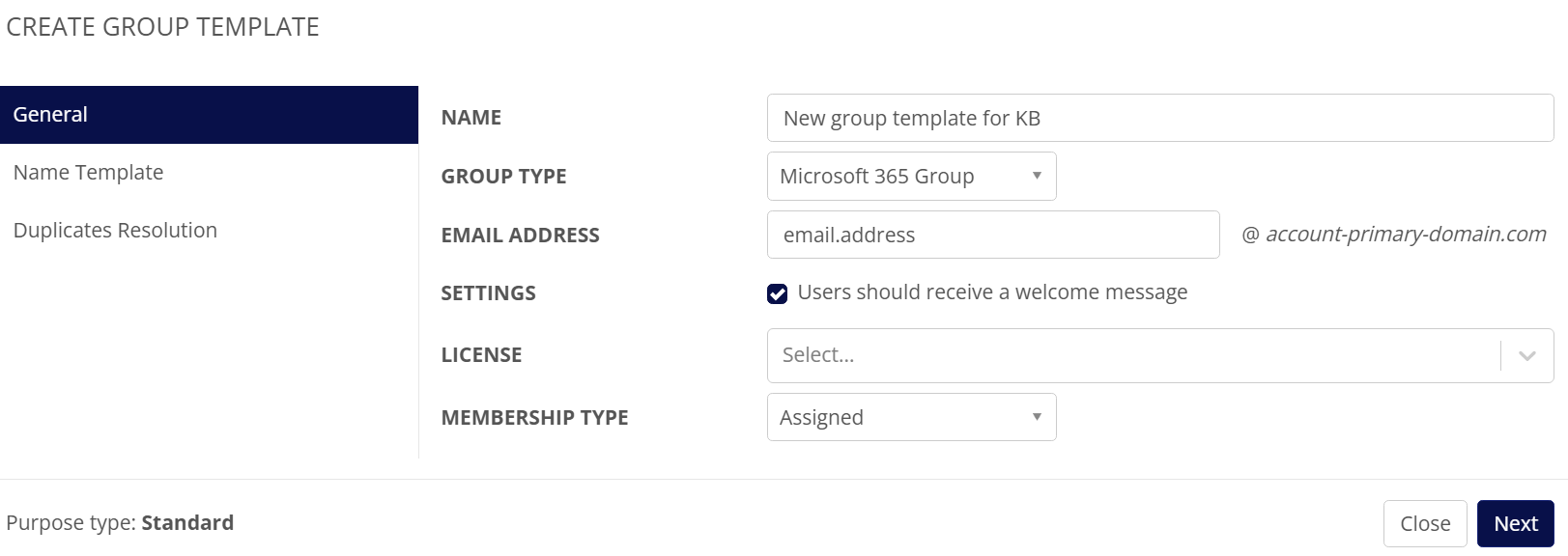
Task: Click the CREATE GROUP TEMPLATE heading
Action: [x=162, y=27]
